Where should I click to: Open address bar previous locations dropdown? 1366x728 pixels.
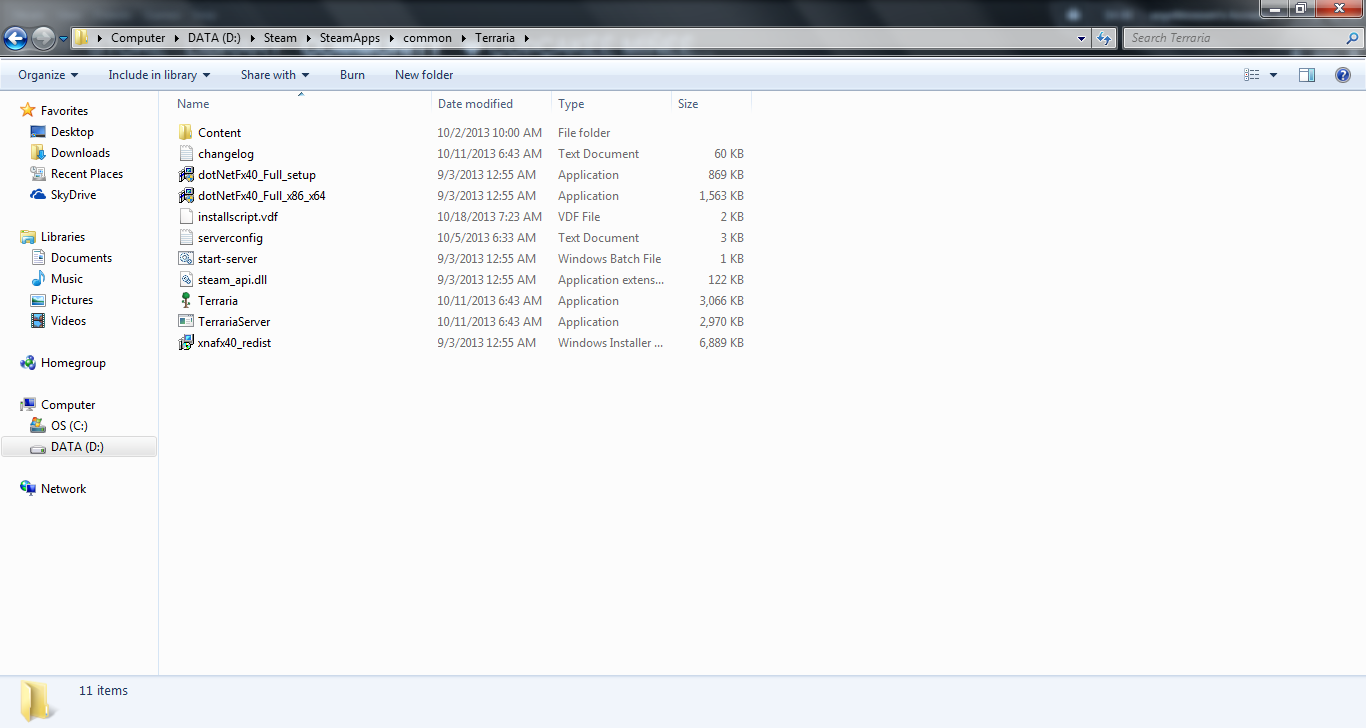tap(1082, 38)
